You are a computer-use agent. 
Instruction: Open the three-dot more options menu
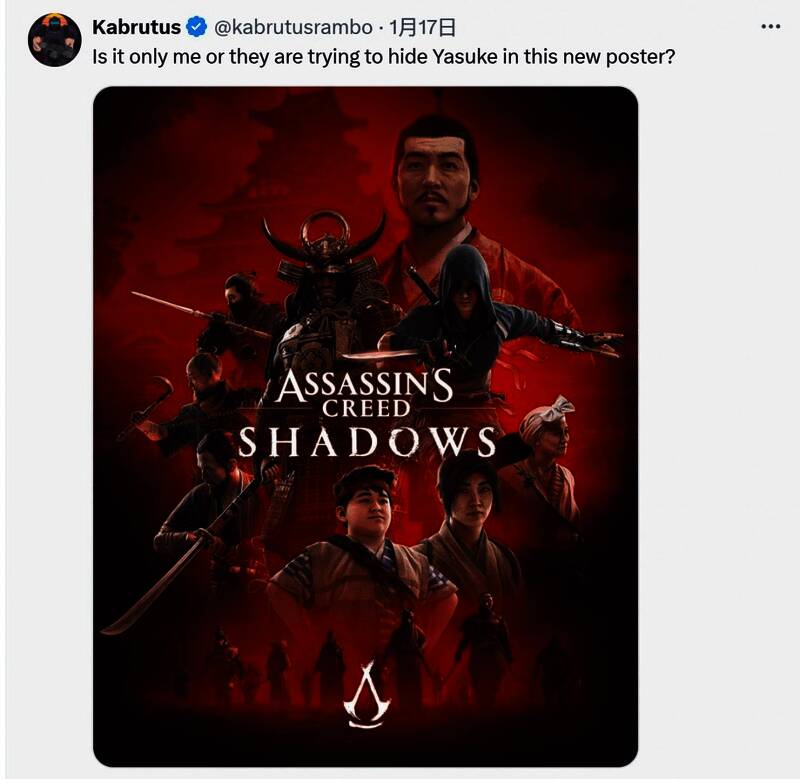[770, 27]
